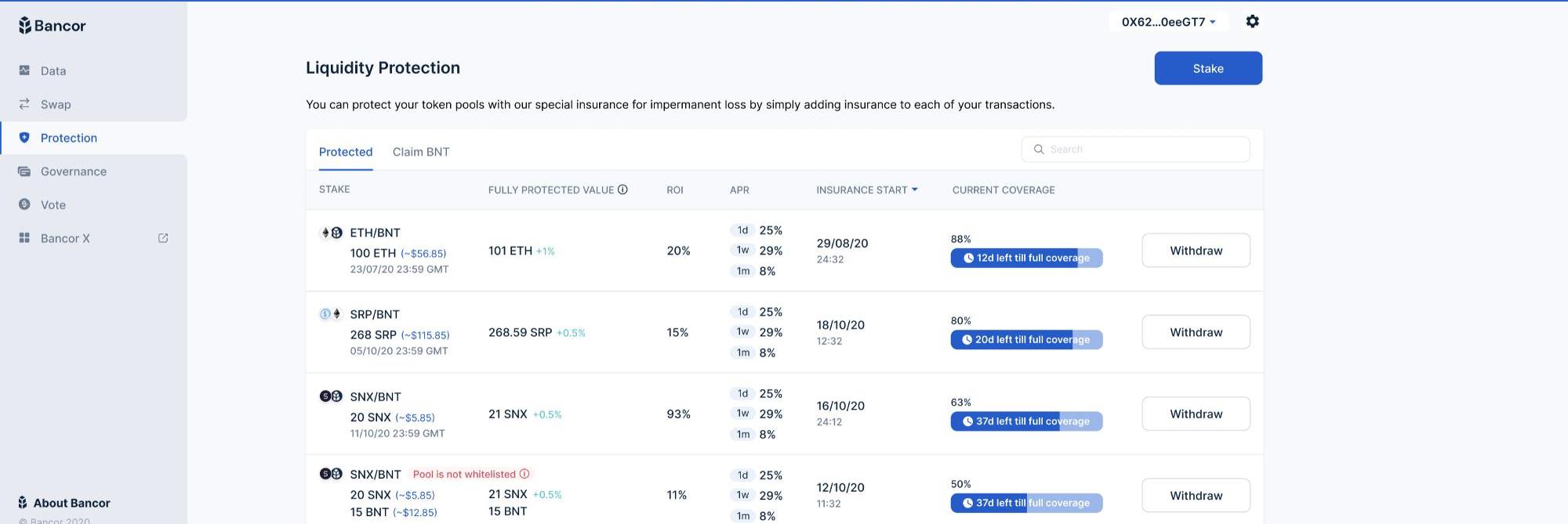Click the Protection shield icon in the sidebar
Image resolution: width=1568 pixels, height=524 pixels.
pyautogui.click(x=24, y=138)
